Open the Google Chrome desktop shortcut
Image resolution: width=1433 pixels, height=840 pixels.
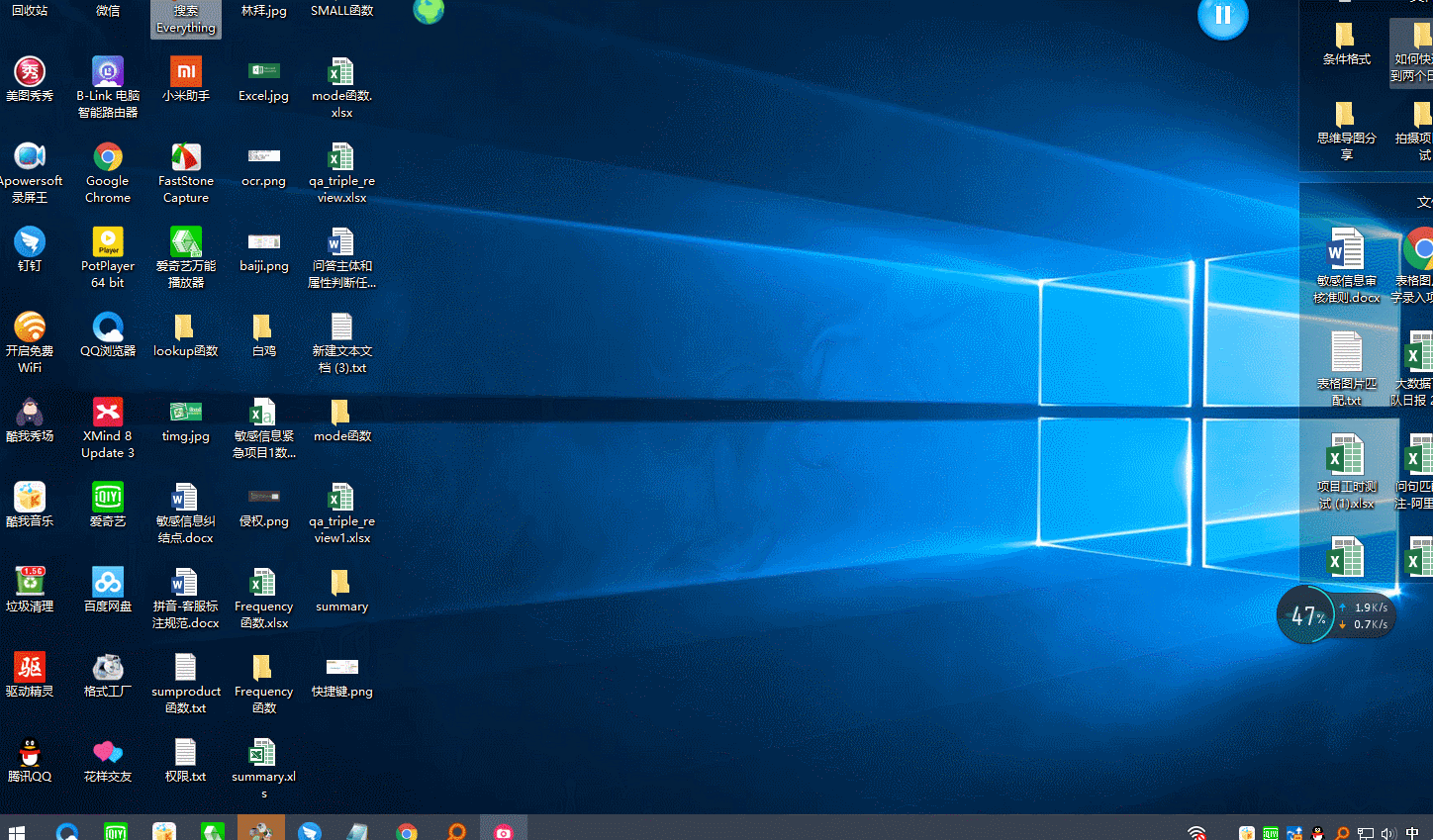(108, 157)
